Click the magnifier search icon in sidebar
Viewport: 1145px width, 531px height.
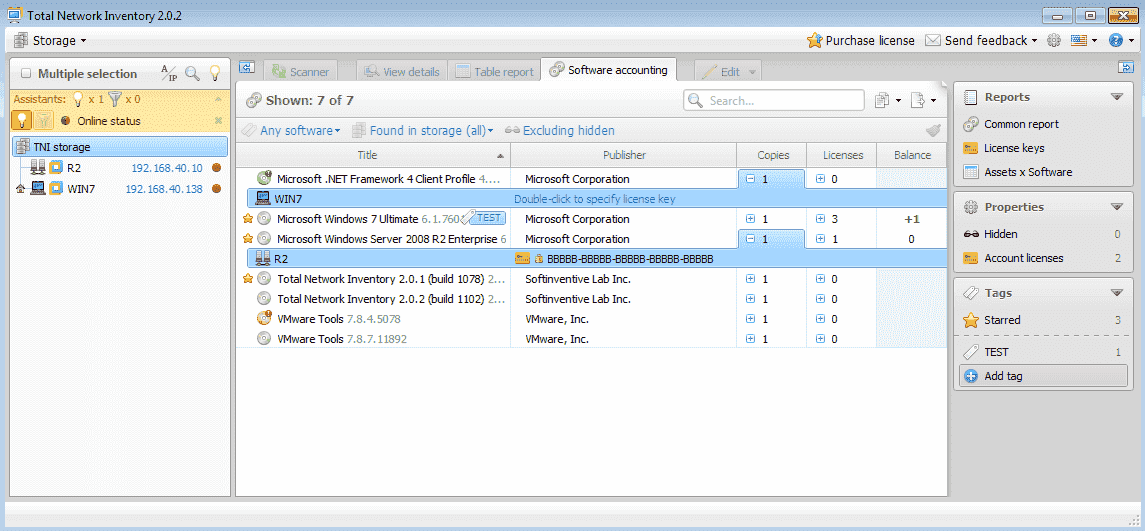click(x=192, y=73)
